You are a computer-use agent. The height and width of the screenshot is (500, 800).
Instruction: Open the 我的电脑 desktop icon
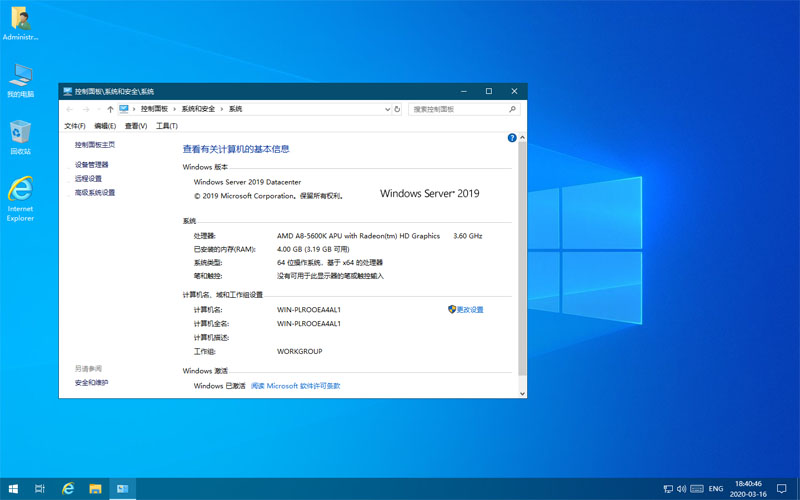20,81
